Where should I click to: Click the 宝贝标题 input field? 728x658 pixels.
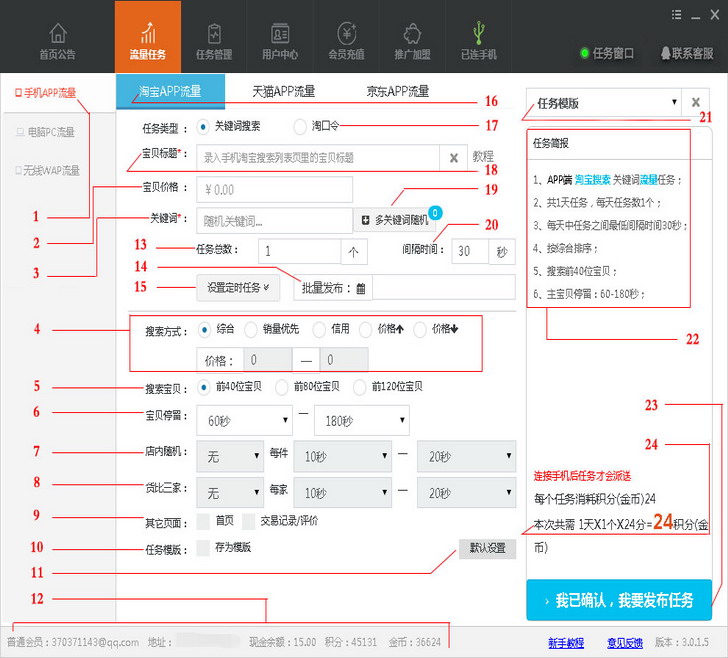[x=318, y=158]
